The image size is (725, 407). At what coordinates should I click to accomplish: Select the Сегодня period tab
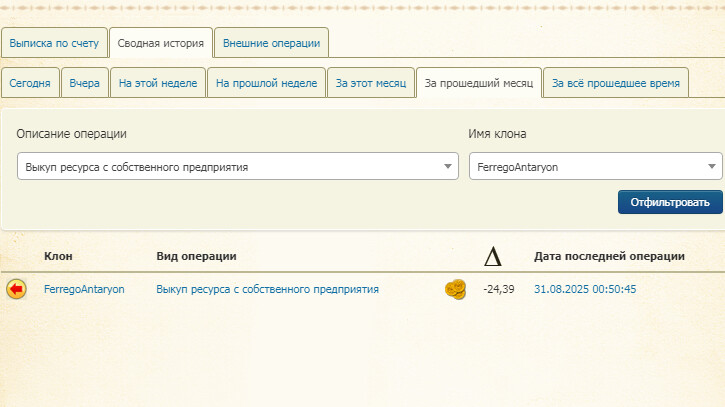[x=30, y=83]
